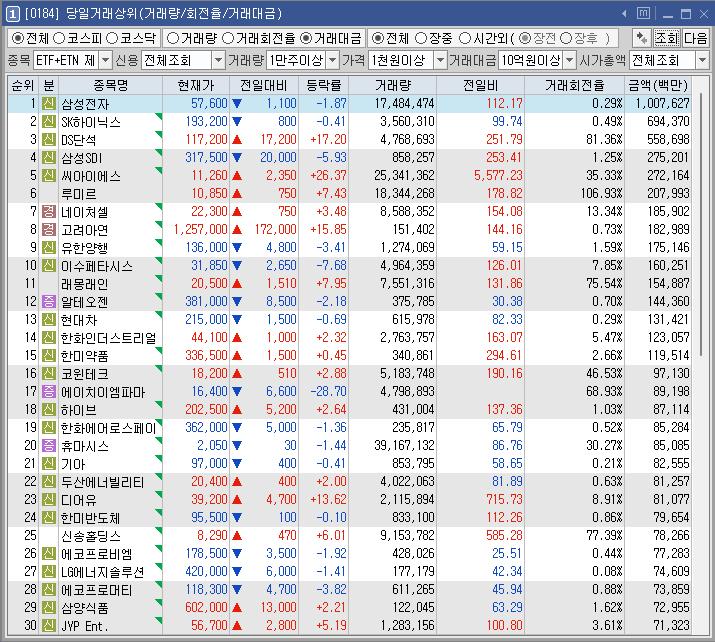Click the 전일대비 column header

coord(264,85)
